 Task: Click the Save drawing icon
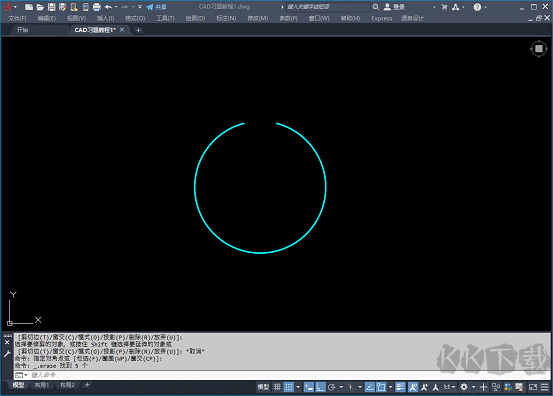coord(51,7)
